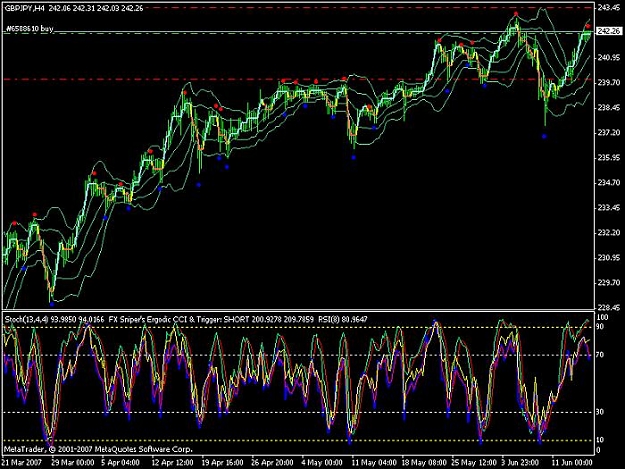The width and height of the screenshot is (625, 469).
Task: Click the 229.70 price scale label
Action: [609, 283]
